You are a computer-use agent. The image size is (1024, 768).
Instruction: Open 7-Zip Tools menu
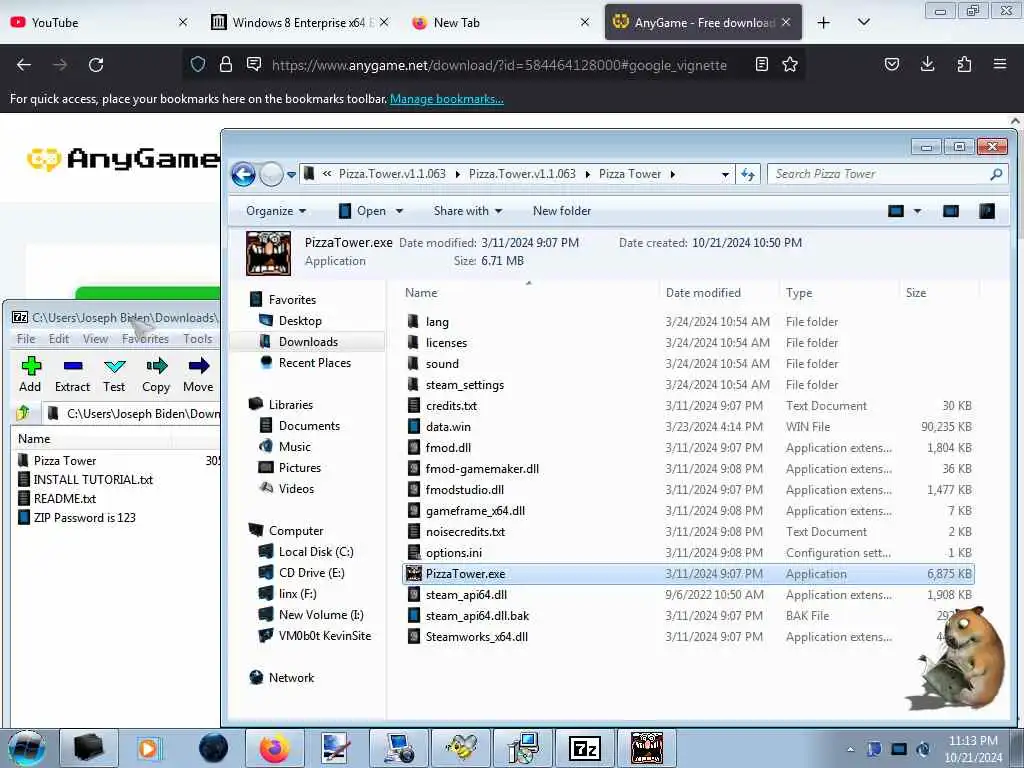198,339
